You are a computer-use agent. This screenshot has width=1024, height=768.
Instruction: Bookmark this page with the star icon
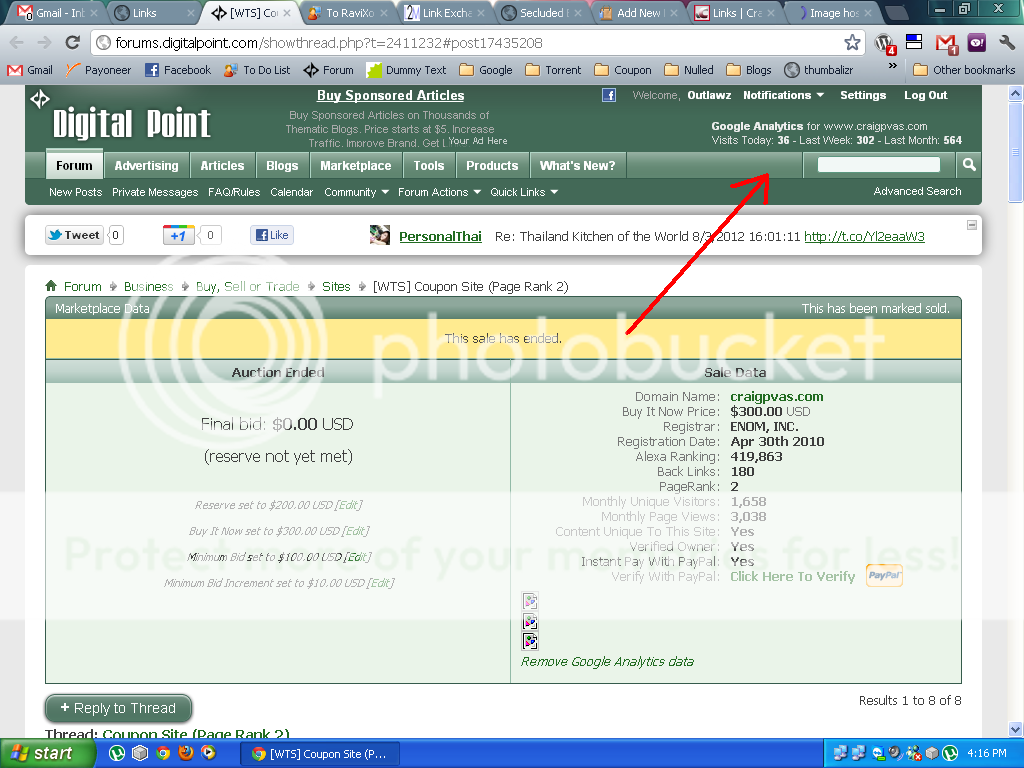[x=852, y=43]
